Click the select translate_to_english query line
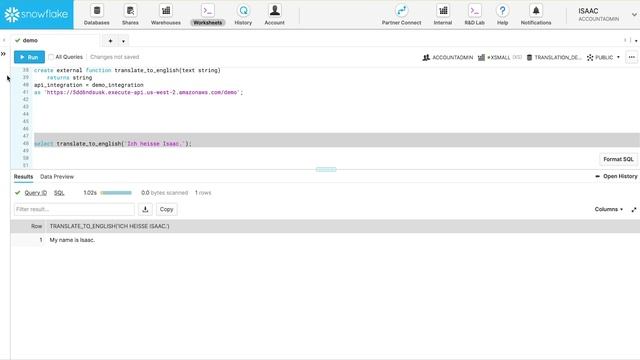 (x=113, y=144)
